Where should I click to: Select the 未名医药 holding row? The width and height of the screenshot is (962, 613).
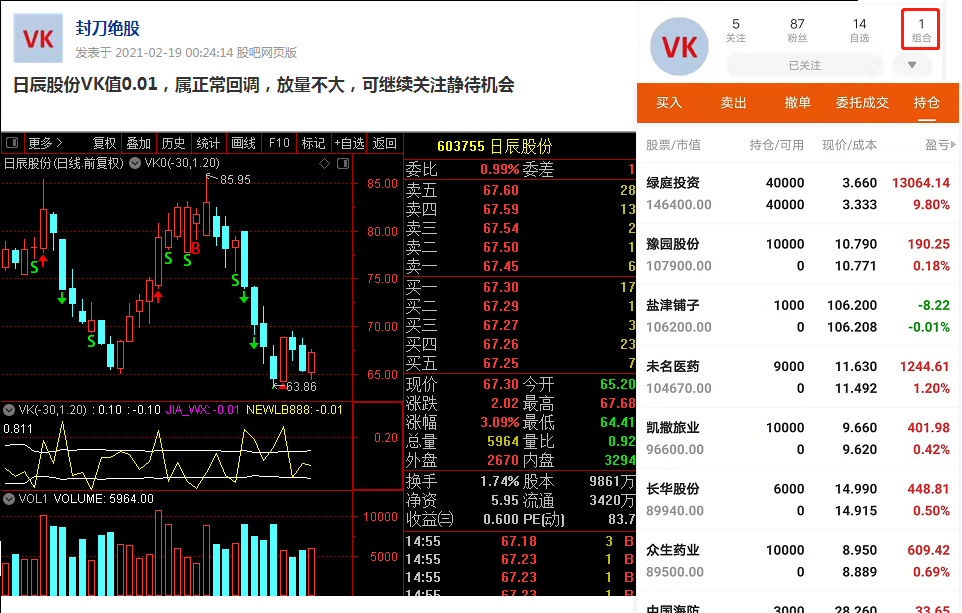(798, 377)
